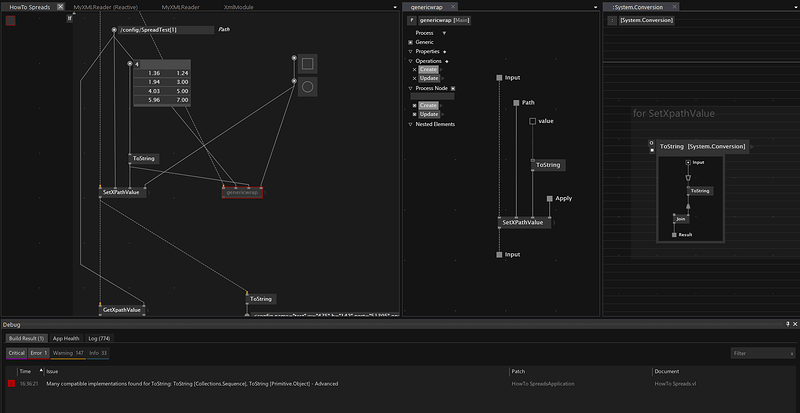Collapse the Process Node section
Image resolution: width=800 pixels, height=413 pixels.
410,88
